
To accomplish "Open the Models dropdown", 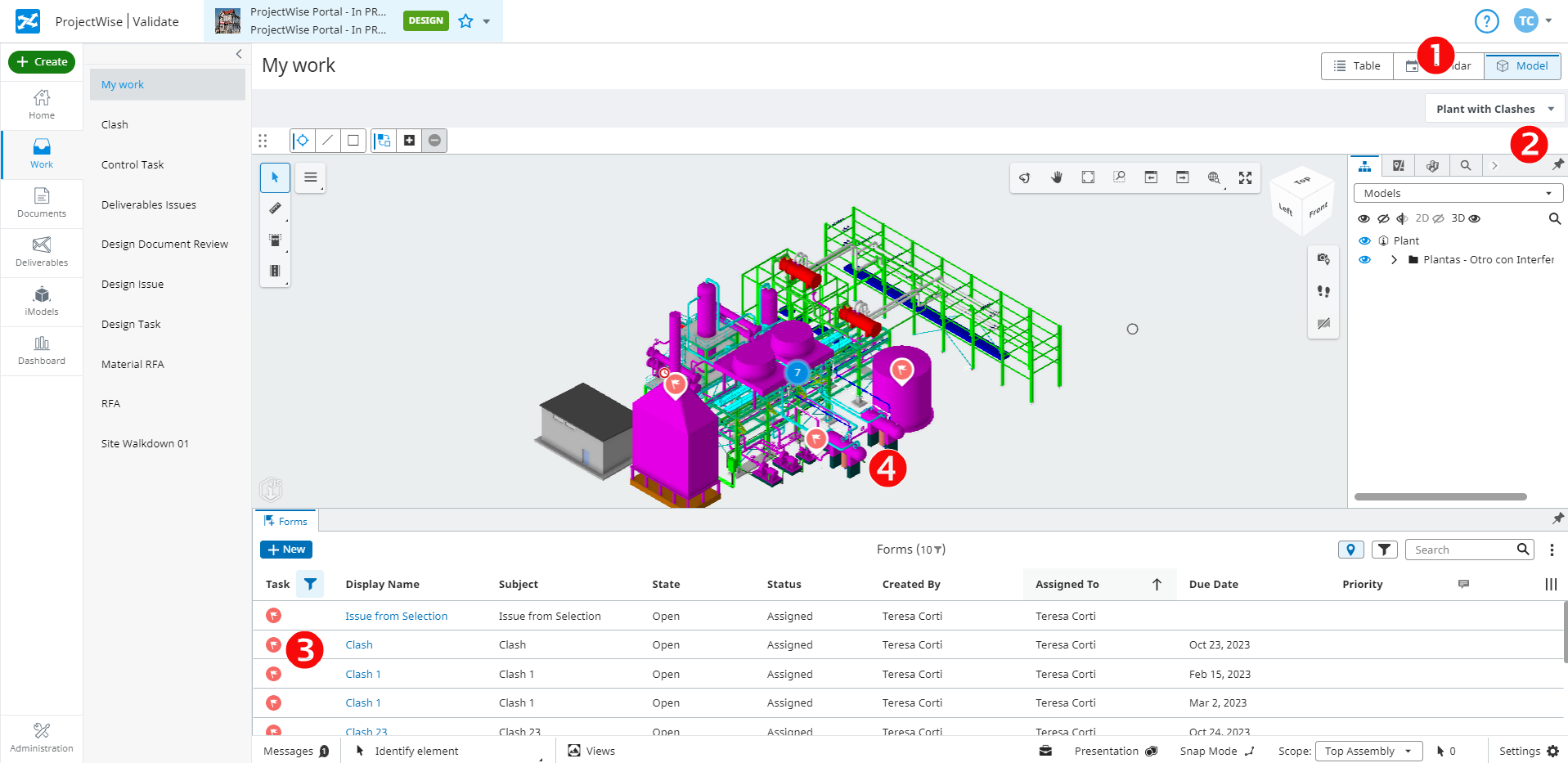I will click(x=1458, y=193).
